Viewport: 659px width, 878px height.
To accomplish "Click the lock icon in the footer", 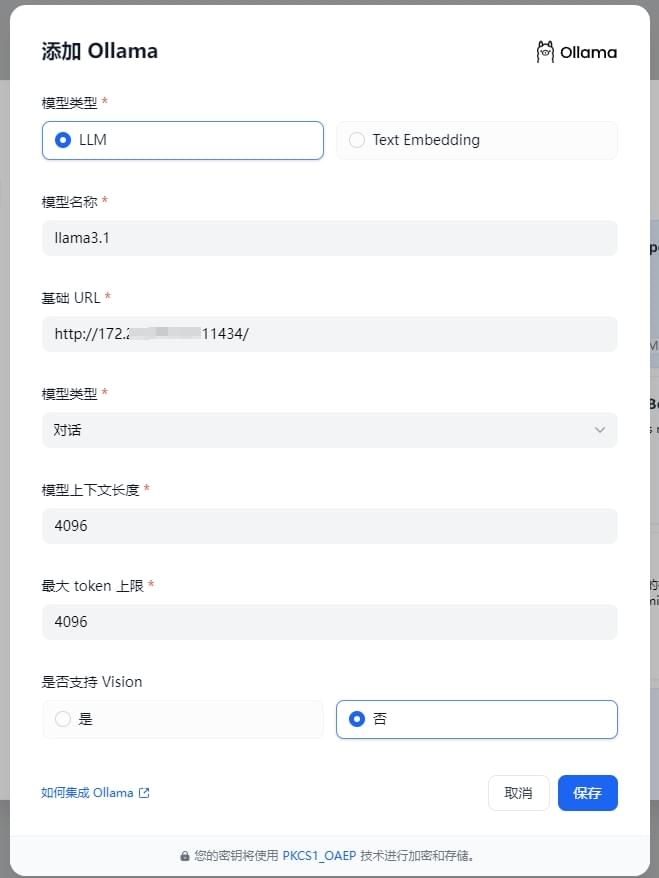I will pos(185,856).
